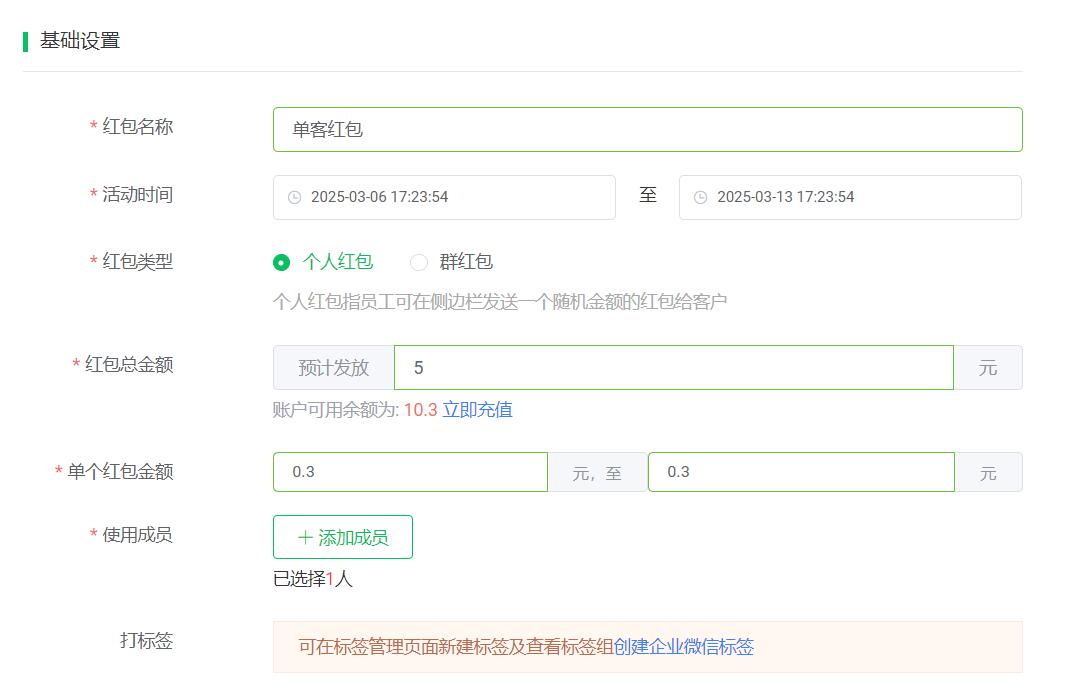Click the 添加成员 button
This screenshot has height=683, width=1083.
pos(343,537)
